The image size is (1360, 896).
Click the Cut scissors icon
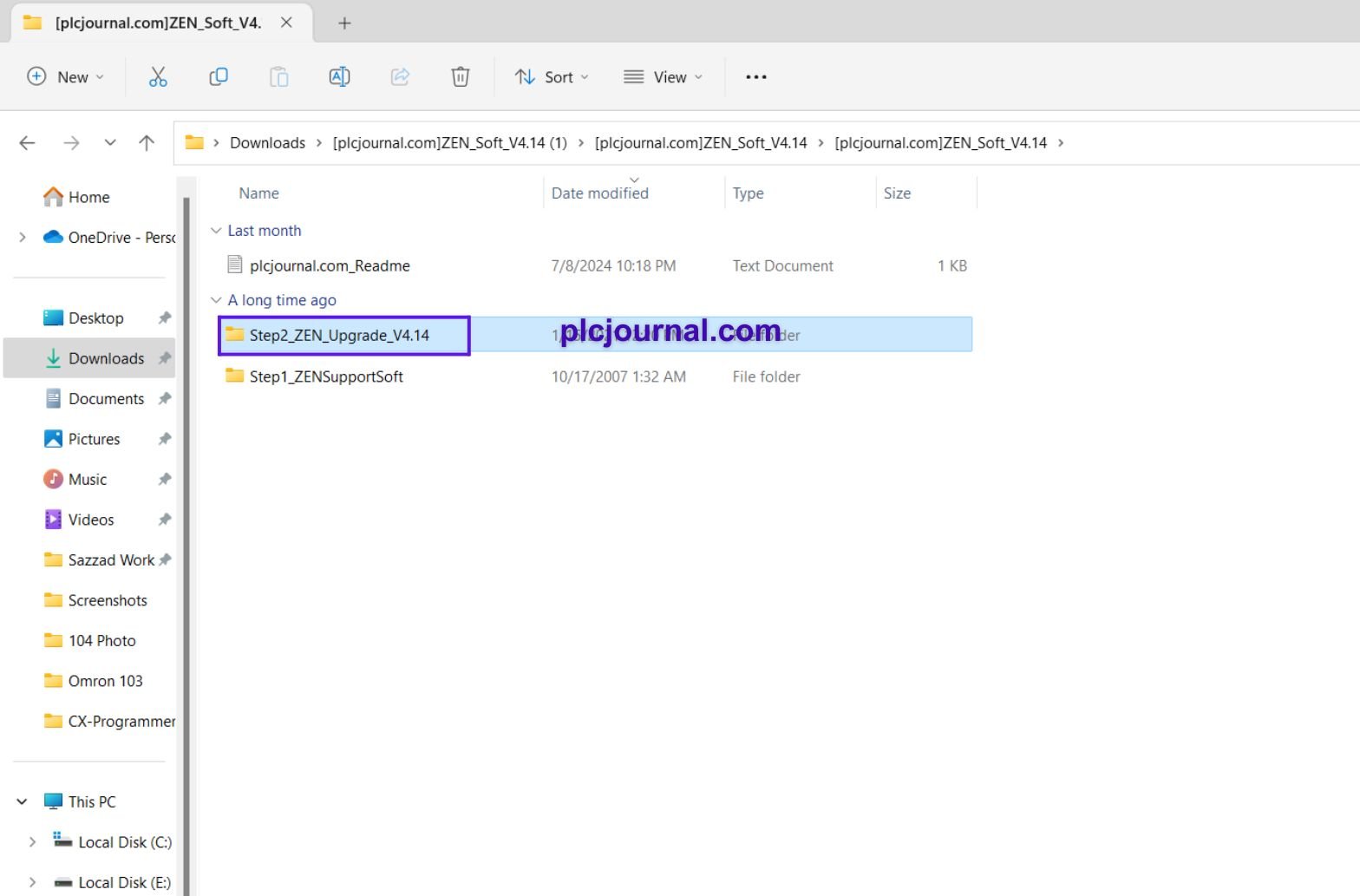tap(158, 77)
